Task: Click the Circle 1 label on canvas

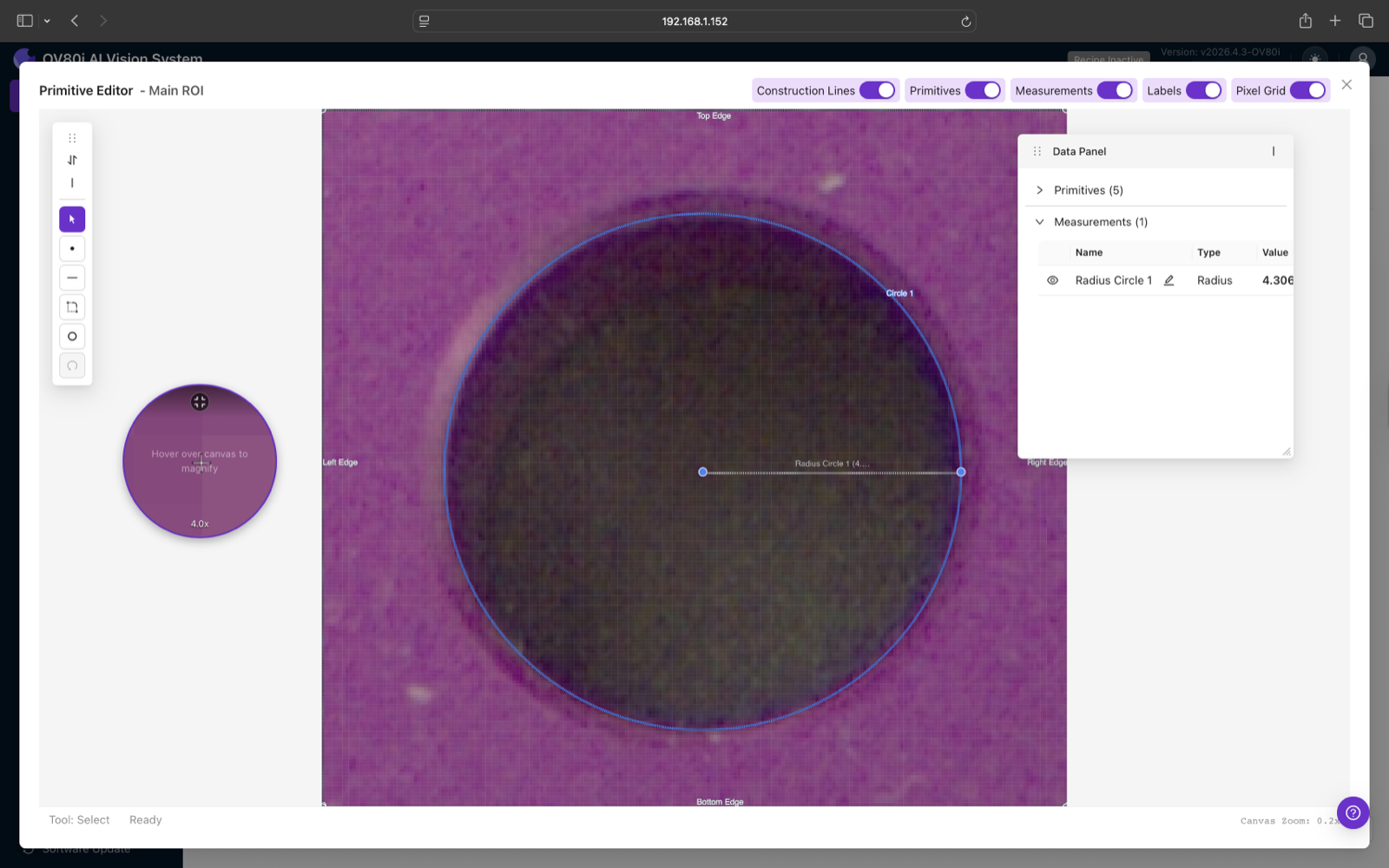Action: click(899, 293)
